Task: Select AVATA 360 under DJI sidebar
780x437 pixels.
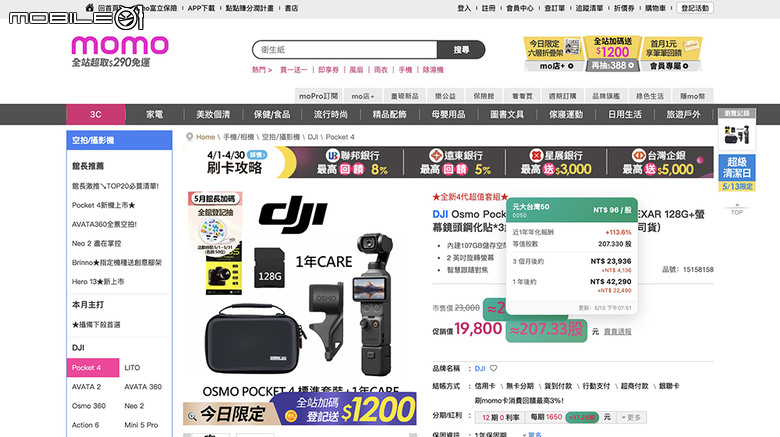Action: [x=143, y=387]
